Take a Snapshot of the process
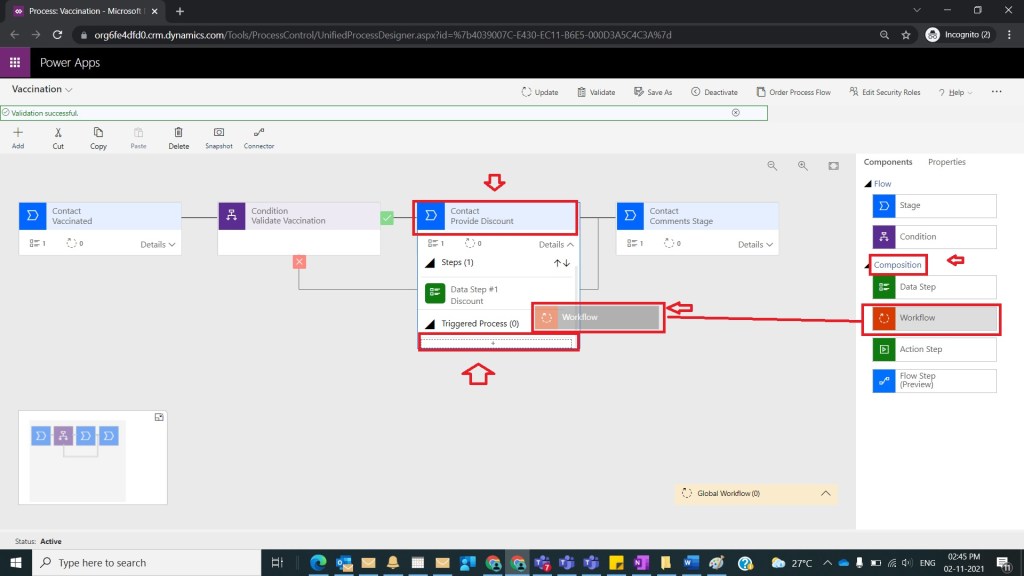The image size is (1024, 576). [218, 137]
